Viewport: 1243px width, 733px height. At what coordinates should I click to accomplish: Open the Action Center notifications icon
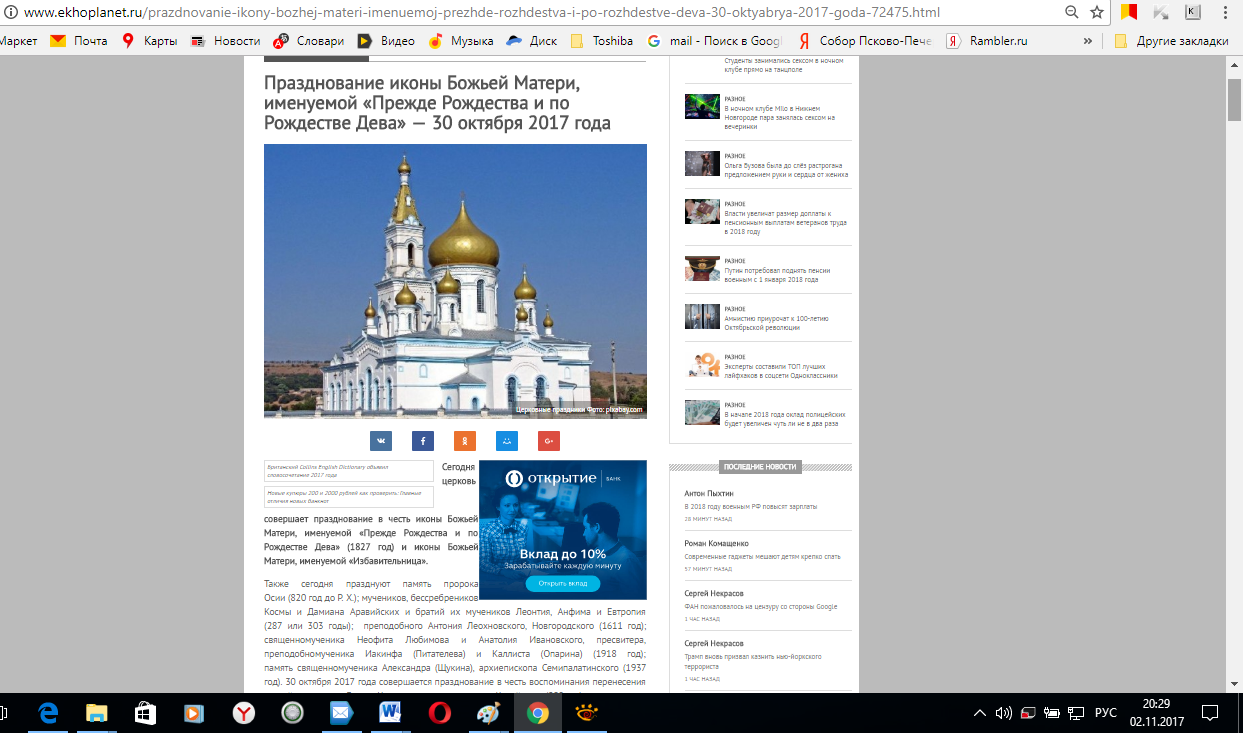point(1209,713)
